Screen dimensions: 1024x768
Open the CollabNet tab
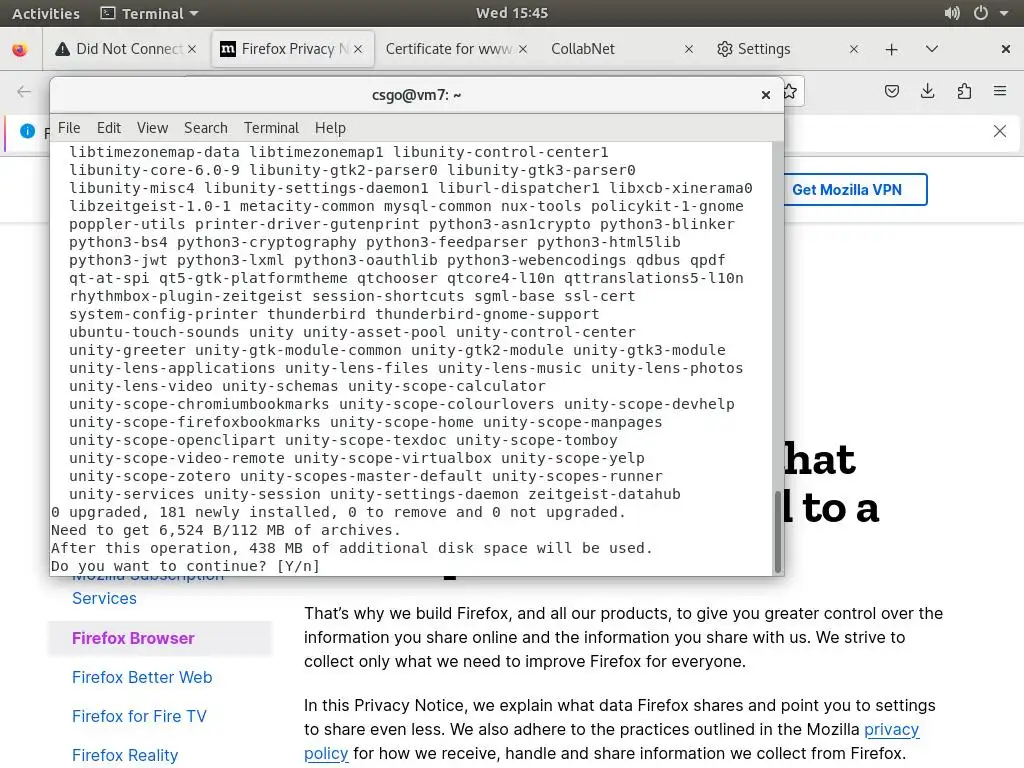point(620,49)
